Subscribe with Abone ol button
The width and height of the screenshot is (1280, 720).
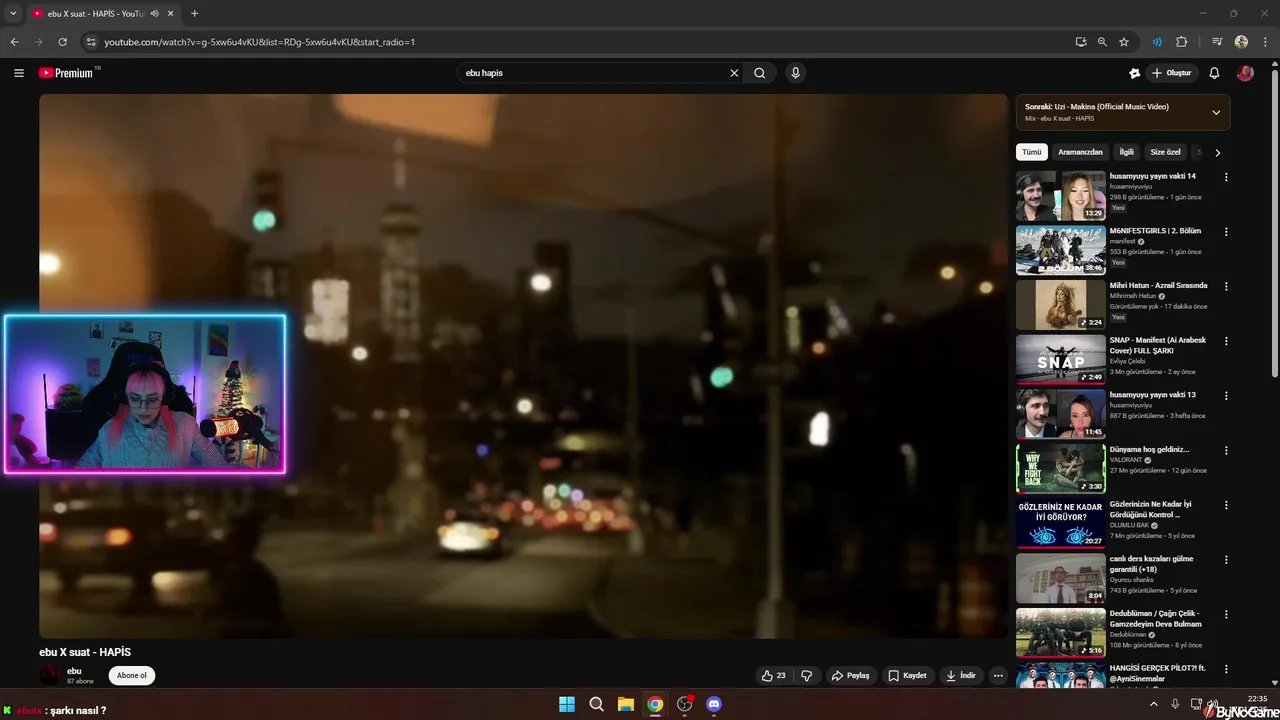point(132,675)
